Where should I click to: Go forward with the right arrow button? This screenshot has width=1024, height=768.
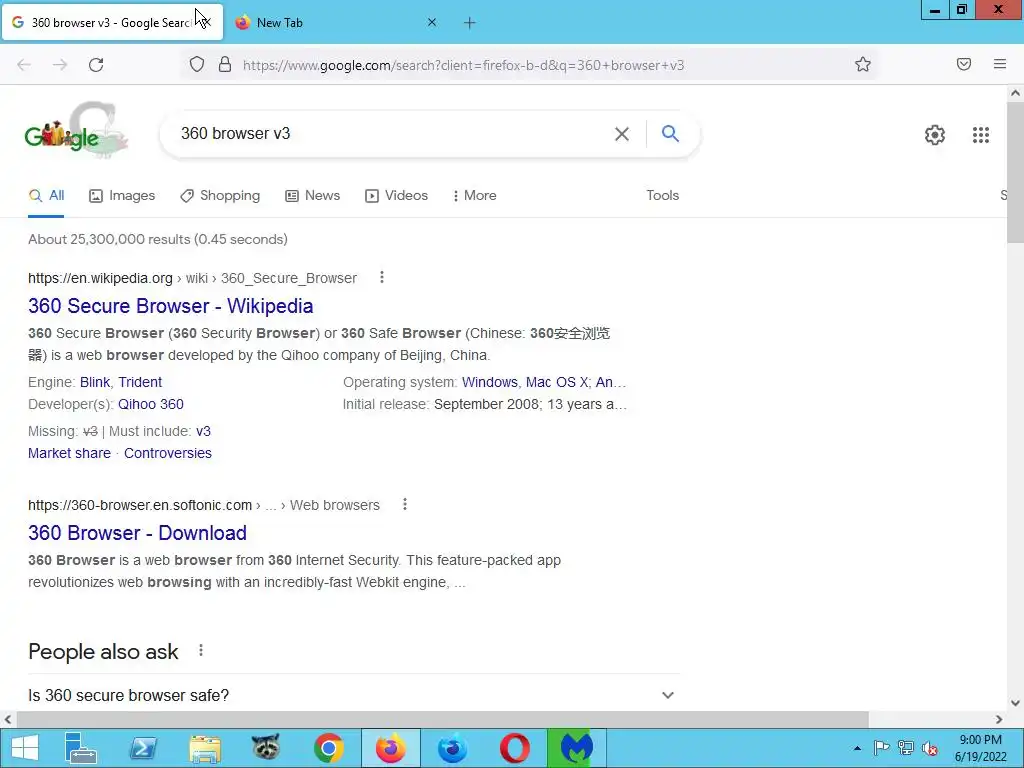pyautogui.click(x=60, y=65)
